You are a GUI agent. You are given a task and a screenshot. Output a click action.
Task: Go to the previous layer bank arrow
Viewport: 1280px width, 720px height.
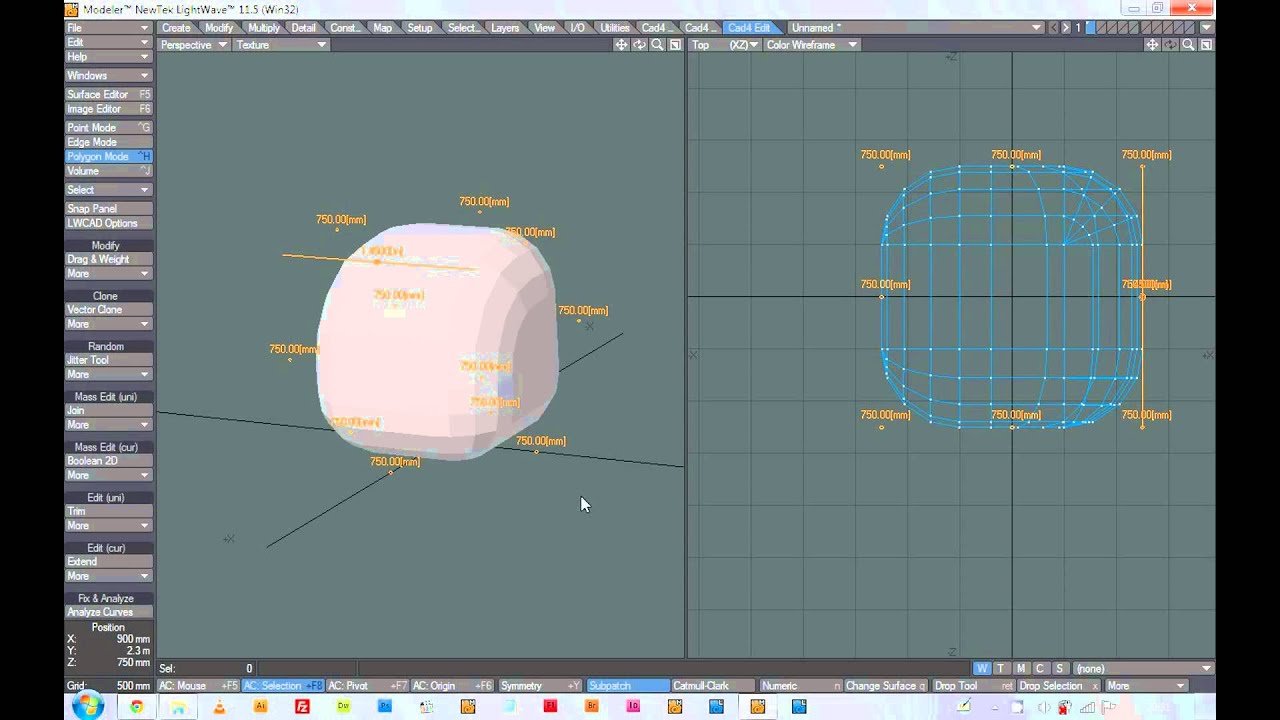coord(1054,28)
